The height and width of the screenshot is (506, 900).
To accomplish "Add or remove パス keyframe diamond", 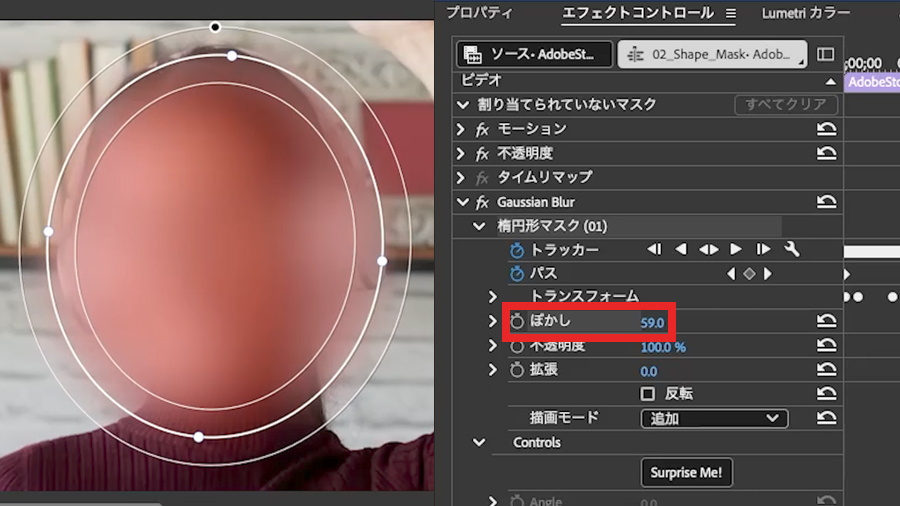I will click(749, 274).
